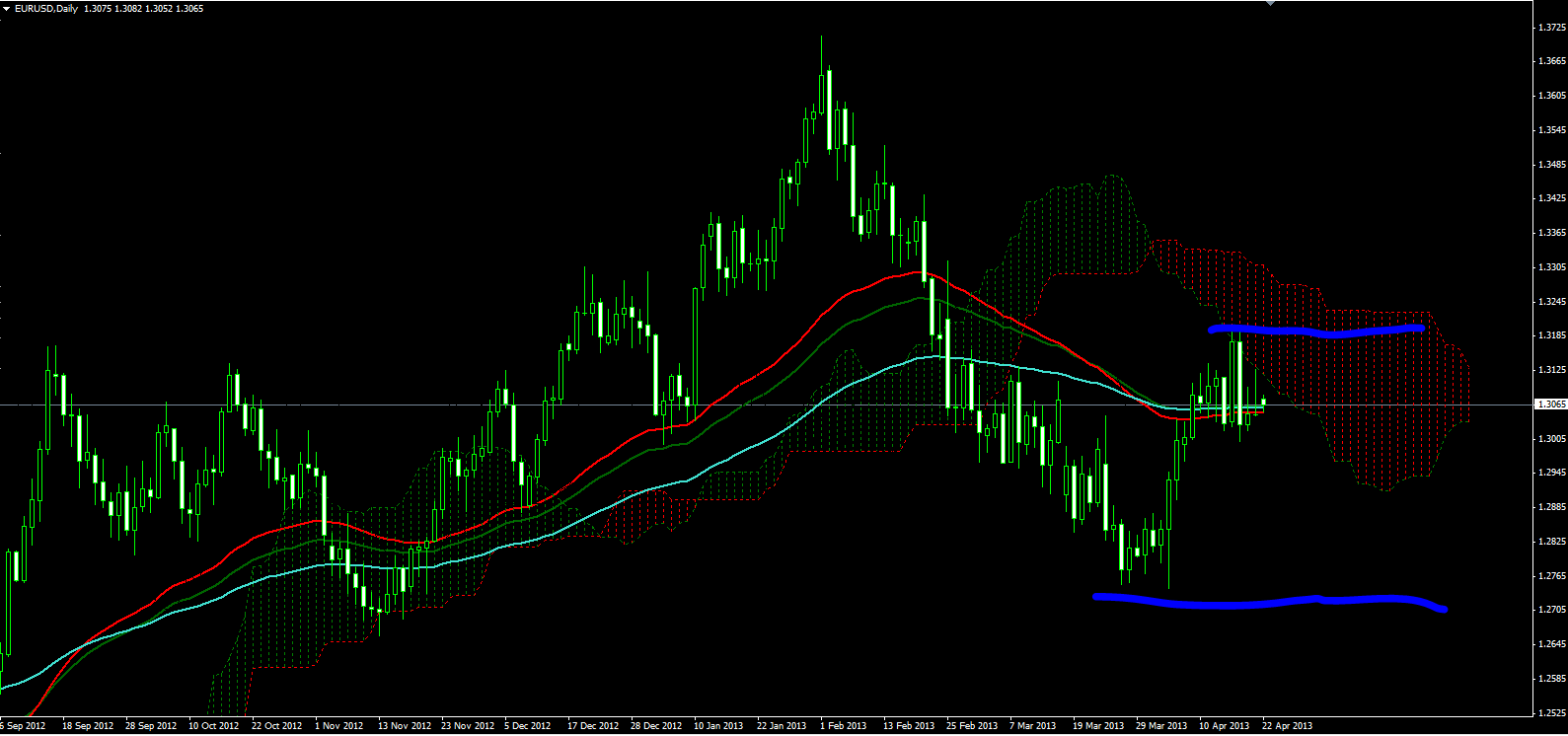The image size is (1568, 736).
Task: Click the 1.2525 price scale label
Action: click(1552, 712)
